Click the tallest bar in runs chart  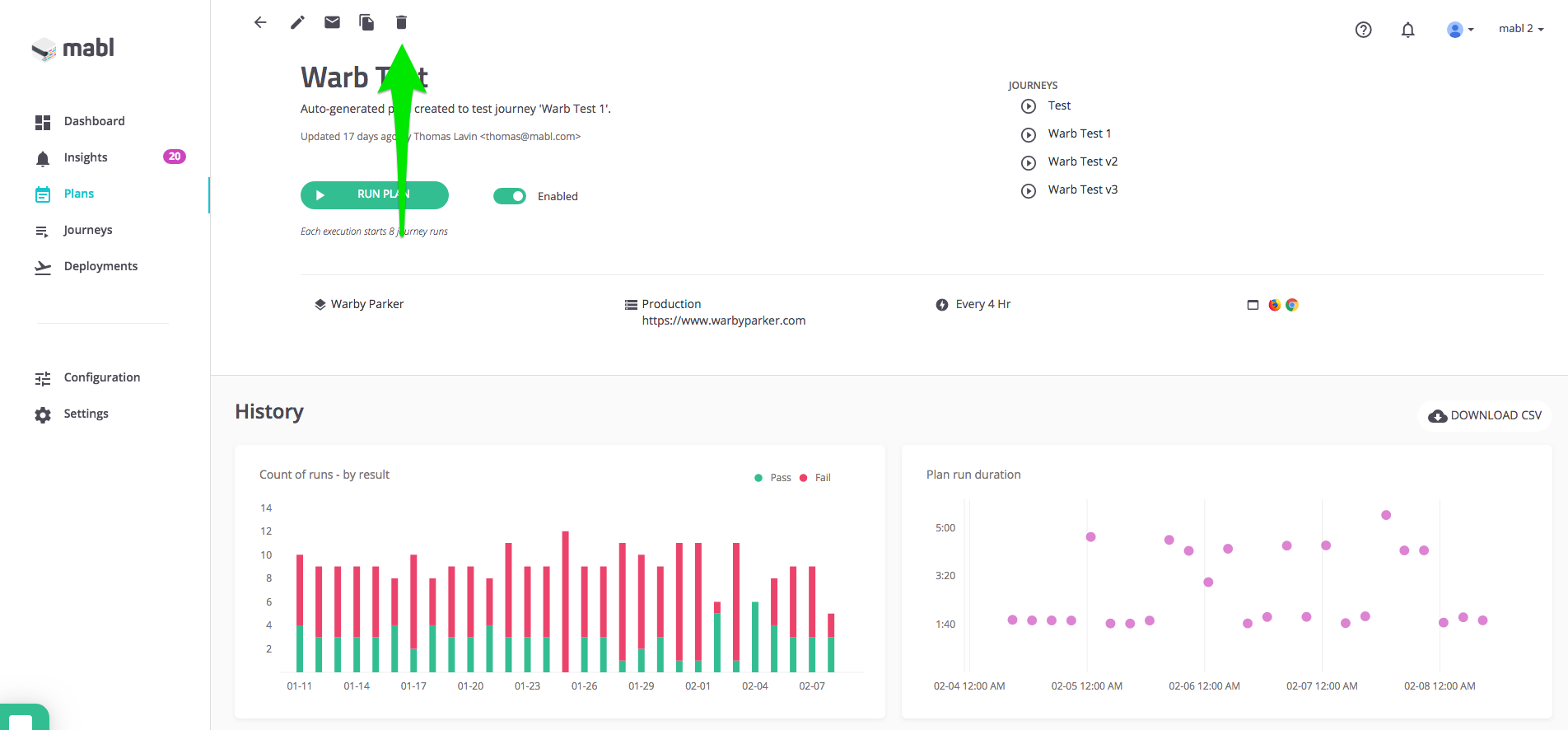pyautogui.click(x=566, y=601)
